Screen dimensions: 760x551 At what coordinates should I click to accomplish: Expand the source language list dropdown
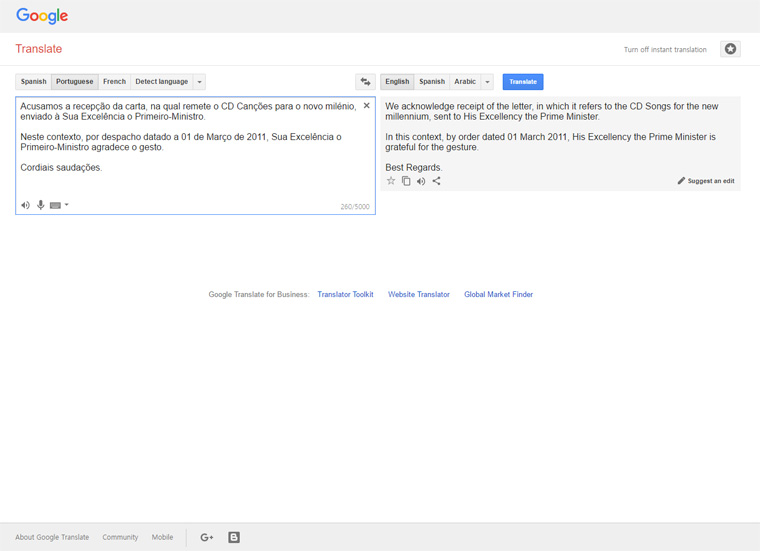199,82
